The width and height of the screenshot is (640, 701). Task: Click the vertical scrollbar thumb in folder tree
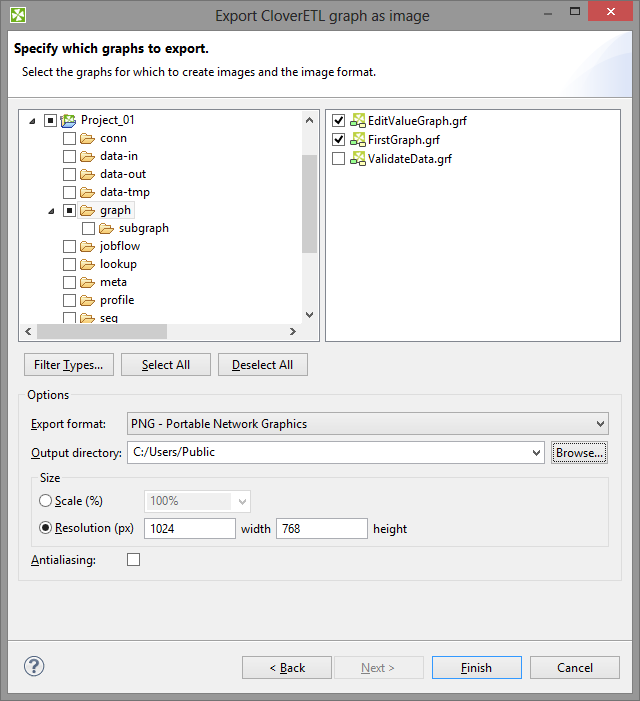click(x=309, y=204)
